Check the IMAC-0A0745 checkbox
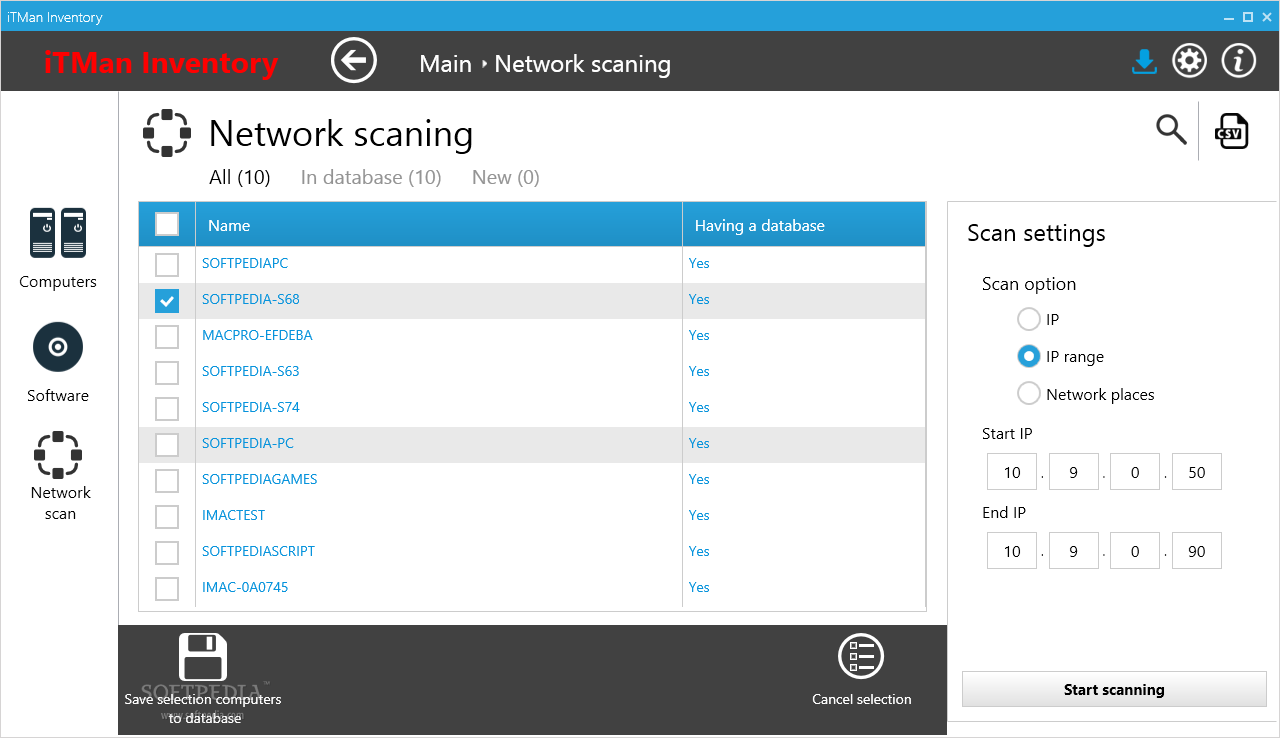The height and width of the screenshot is (738, 1280). [x=167, y=589]
